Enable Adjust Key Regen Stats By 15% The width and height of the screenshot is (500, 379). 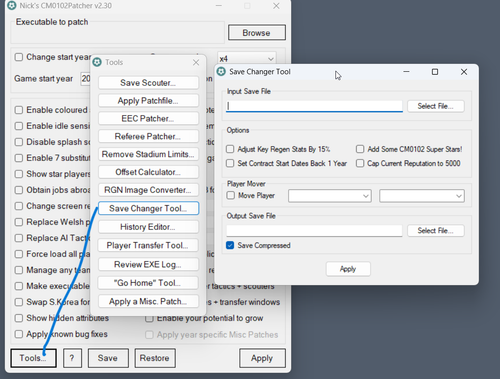(230, 149)
